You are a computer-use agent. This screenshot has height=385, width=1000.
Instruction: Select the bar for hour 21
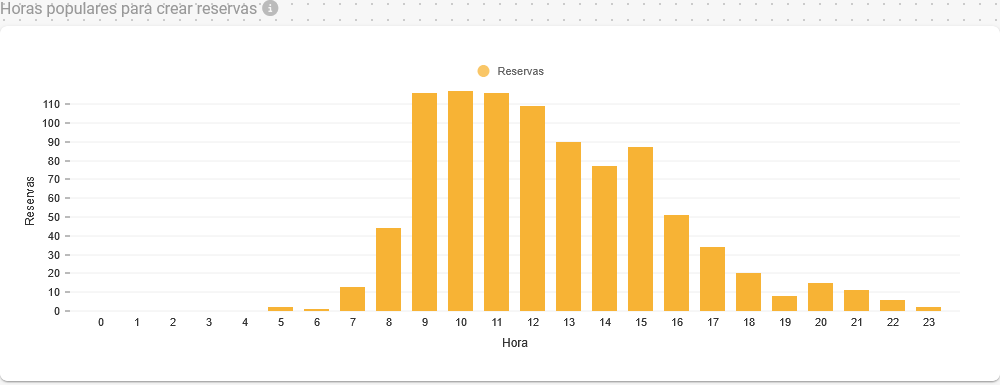pyautogui.click(x=857, y=301)
